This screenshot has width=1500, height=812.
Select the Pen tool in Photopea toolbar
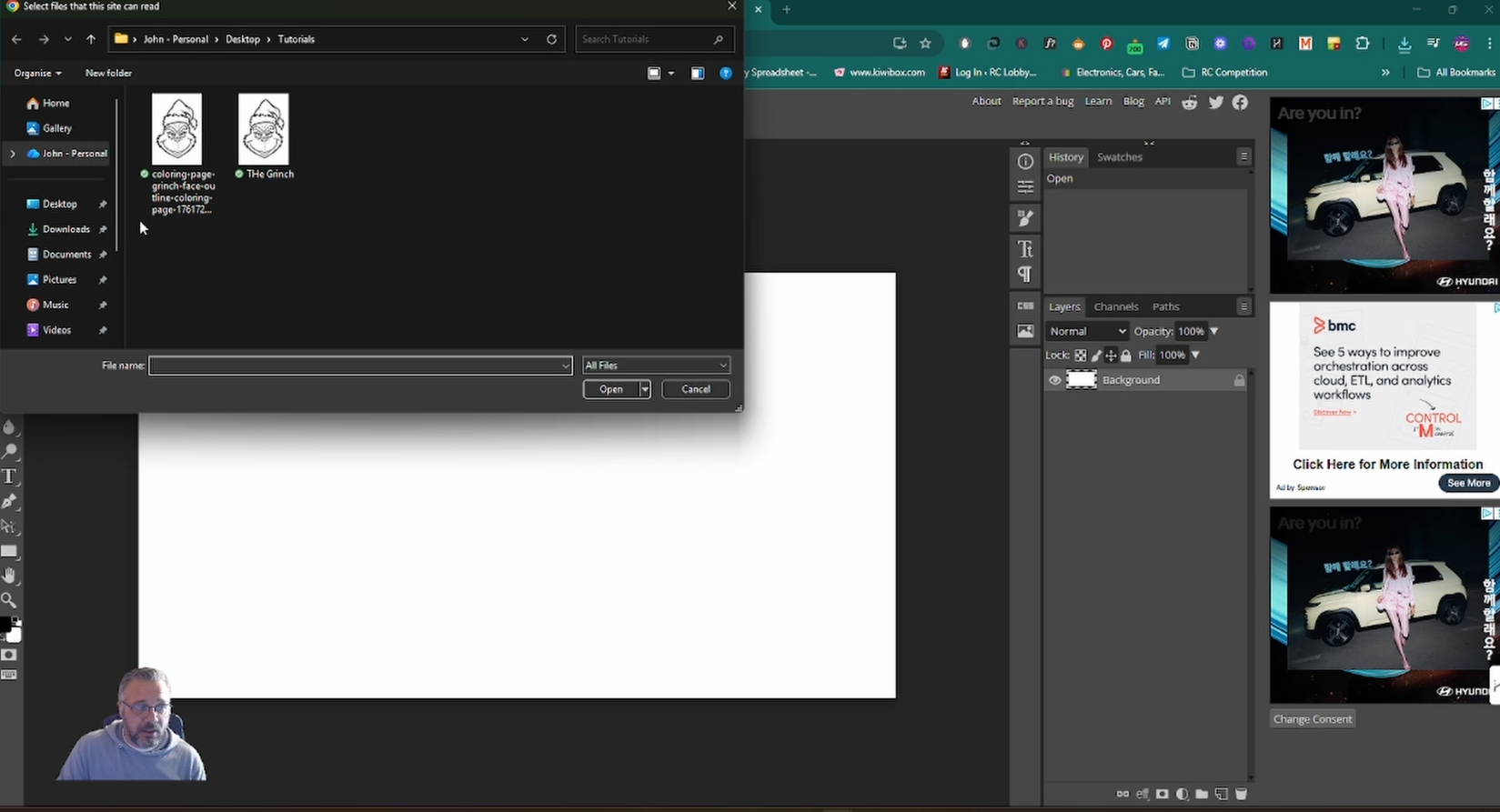[x=9, y=501]
